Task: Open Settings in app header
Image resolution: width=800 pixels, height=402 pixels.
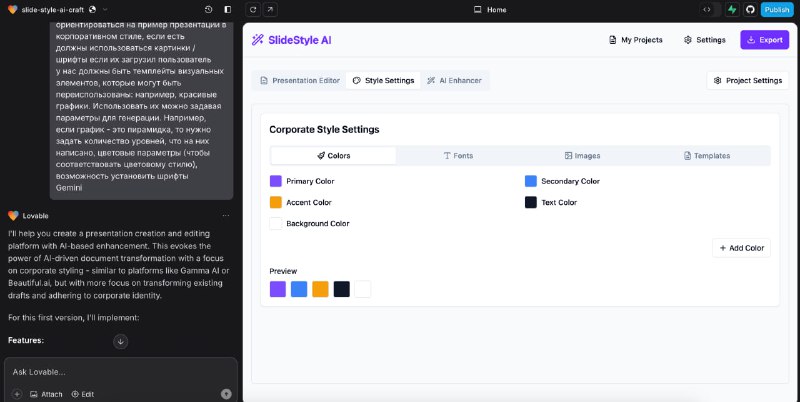Action: coord(705,40)
